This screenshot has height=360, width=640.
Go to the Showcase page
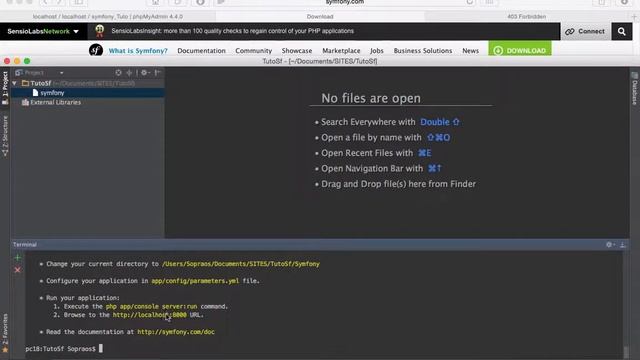(297, 51)
